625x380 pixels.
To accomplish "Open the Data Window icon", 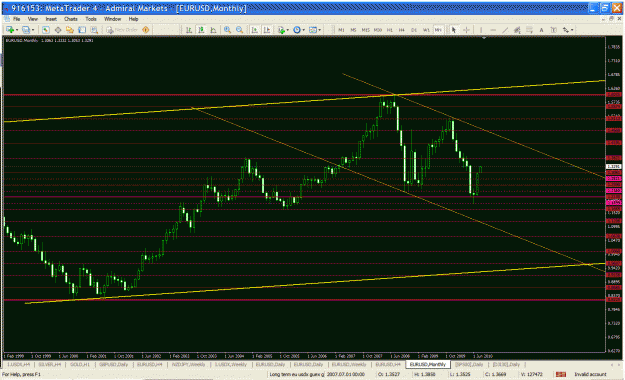I will click(x=58, y=30).
